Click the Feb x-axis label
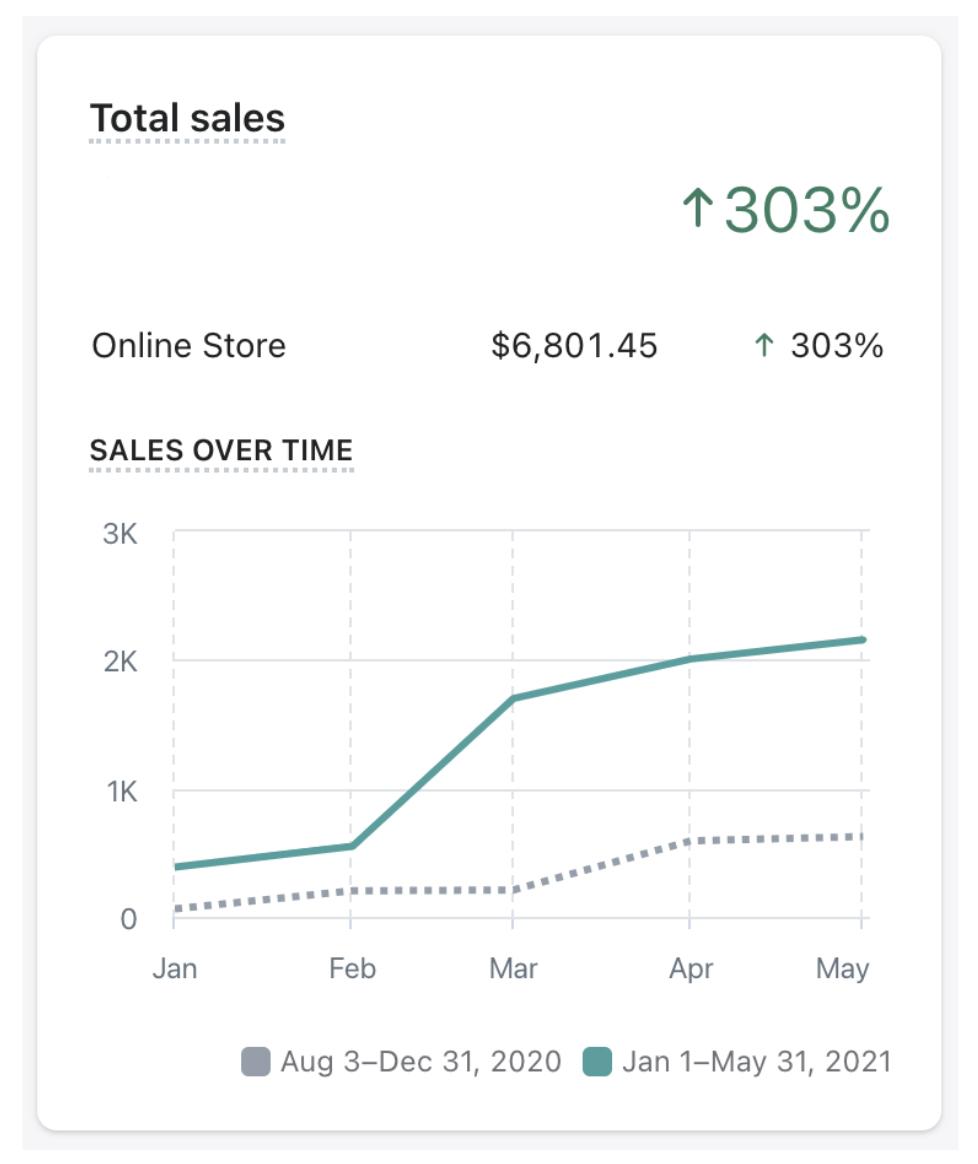 coord(352,969)
